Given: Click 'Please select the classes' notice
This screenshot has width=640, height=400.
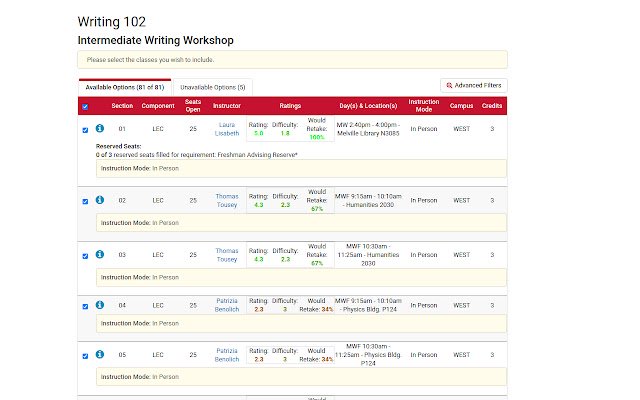Looking at the screenshot, I should click(x=292, y=60).
